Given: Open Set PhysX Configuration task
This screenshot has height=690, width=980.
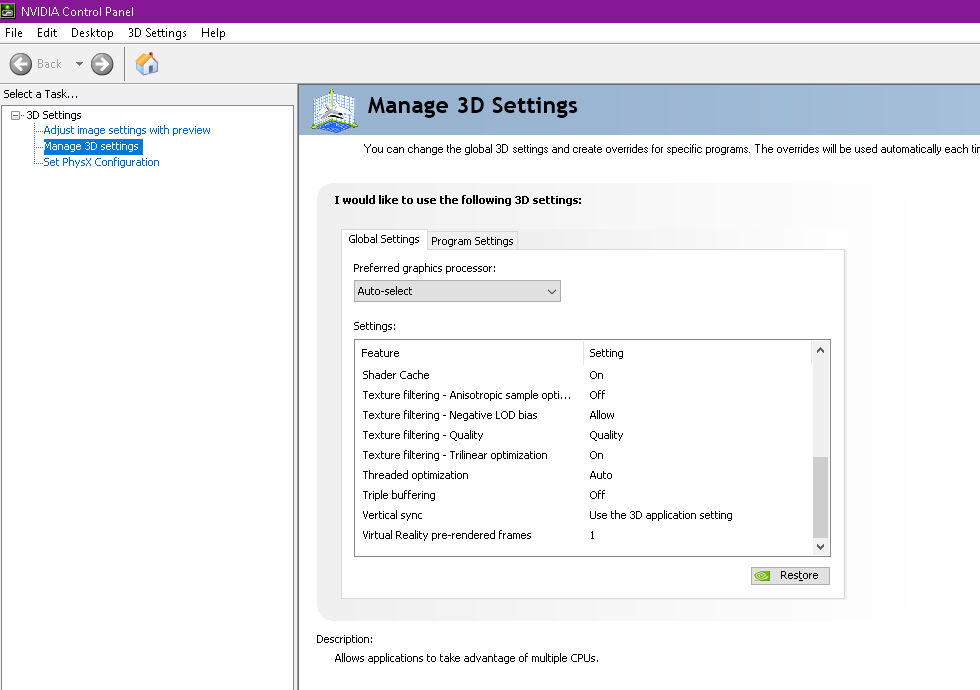Looking at the screenshot, I should point(101,162).
